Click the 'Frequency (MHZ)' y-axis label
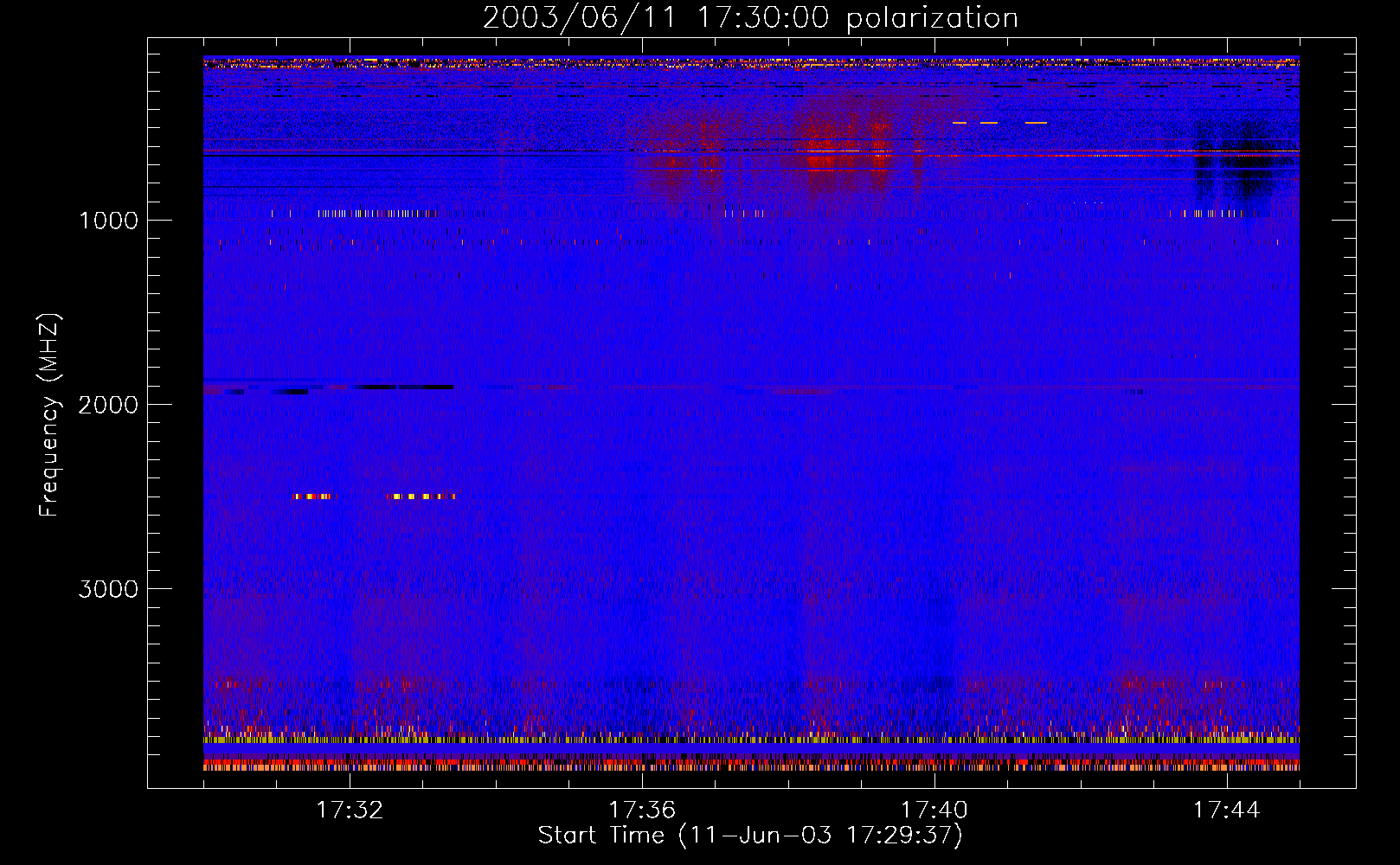Viewport: 1400px width, 865px height. 49,415
